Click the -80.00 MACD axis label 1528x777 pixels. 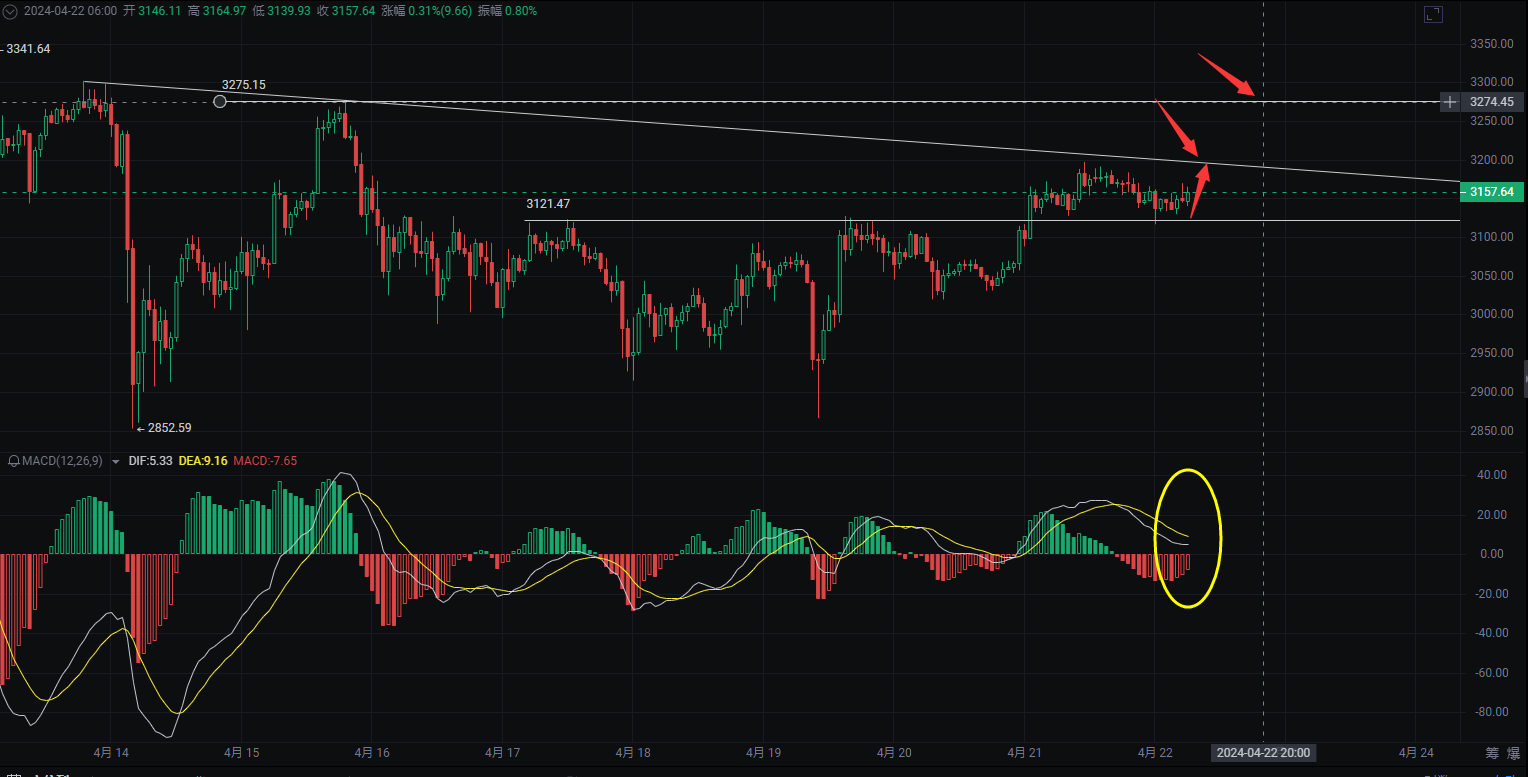(x=1491, y=712)
